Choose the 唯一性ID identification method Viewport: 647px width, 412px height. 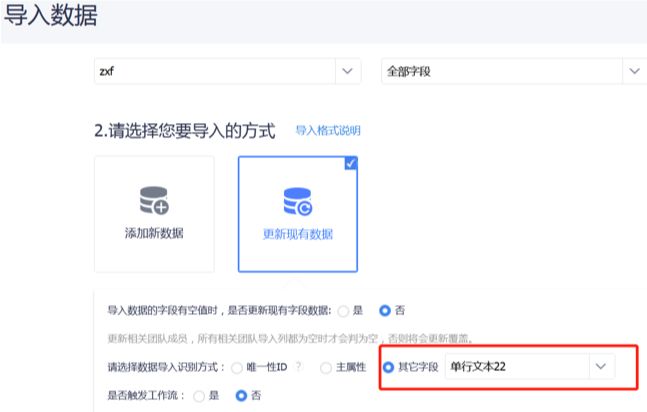(x=237, y=368)
